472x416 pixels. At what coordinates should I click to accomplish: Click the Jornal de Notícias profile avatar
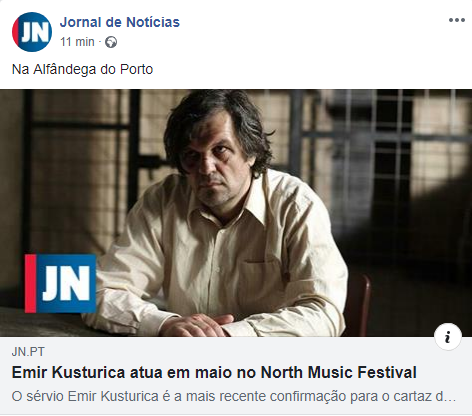(32, 32)
